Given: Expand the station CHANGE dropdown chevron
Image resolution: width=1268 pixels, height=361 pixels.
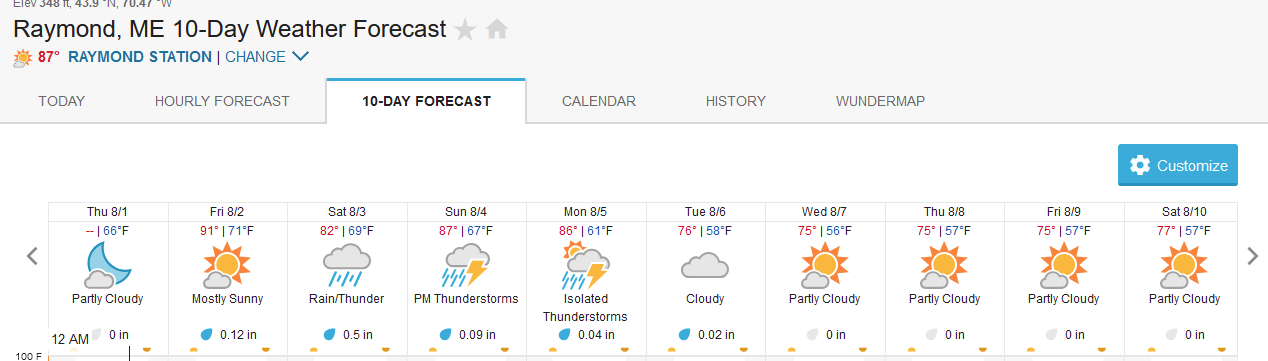Looking at the screenshot, I should coord(300,57).
